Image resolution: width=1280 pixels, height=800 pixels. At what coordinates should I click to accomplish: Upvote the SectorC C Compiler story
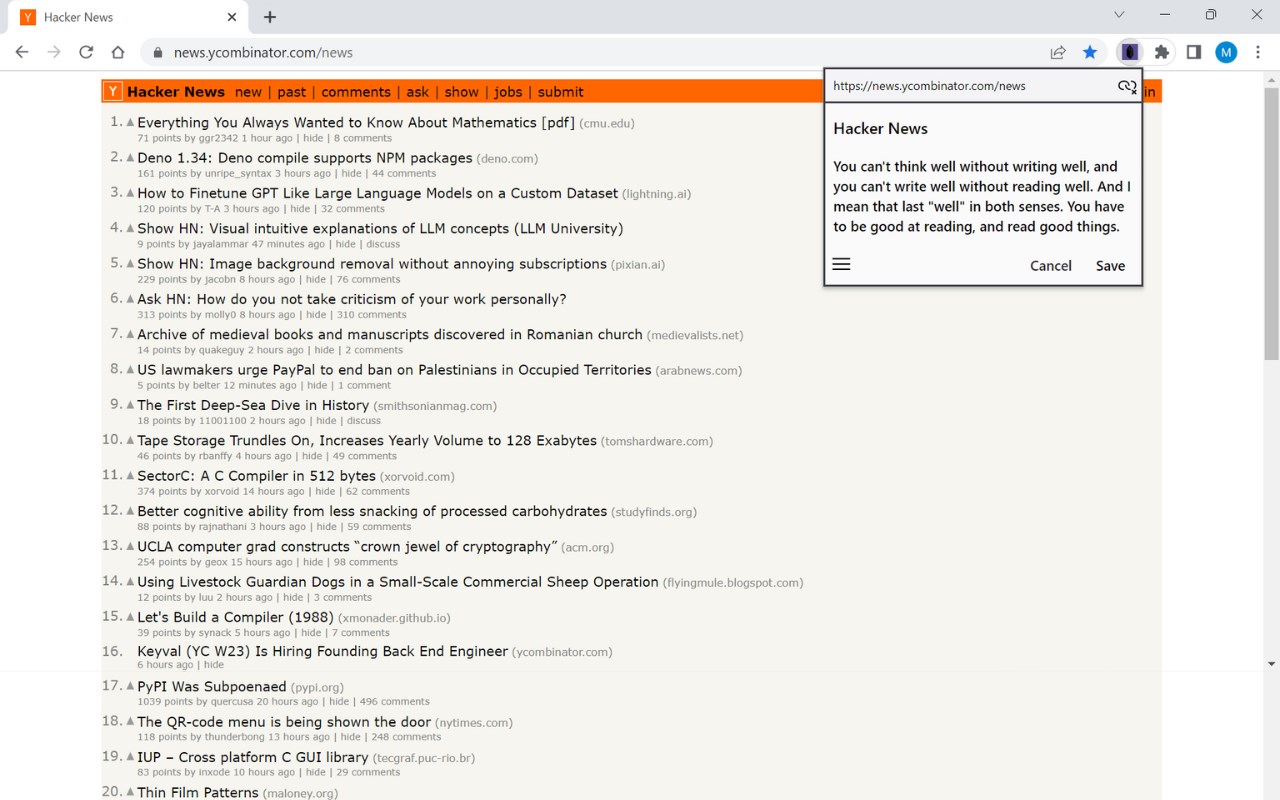click(130, 476)
